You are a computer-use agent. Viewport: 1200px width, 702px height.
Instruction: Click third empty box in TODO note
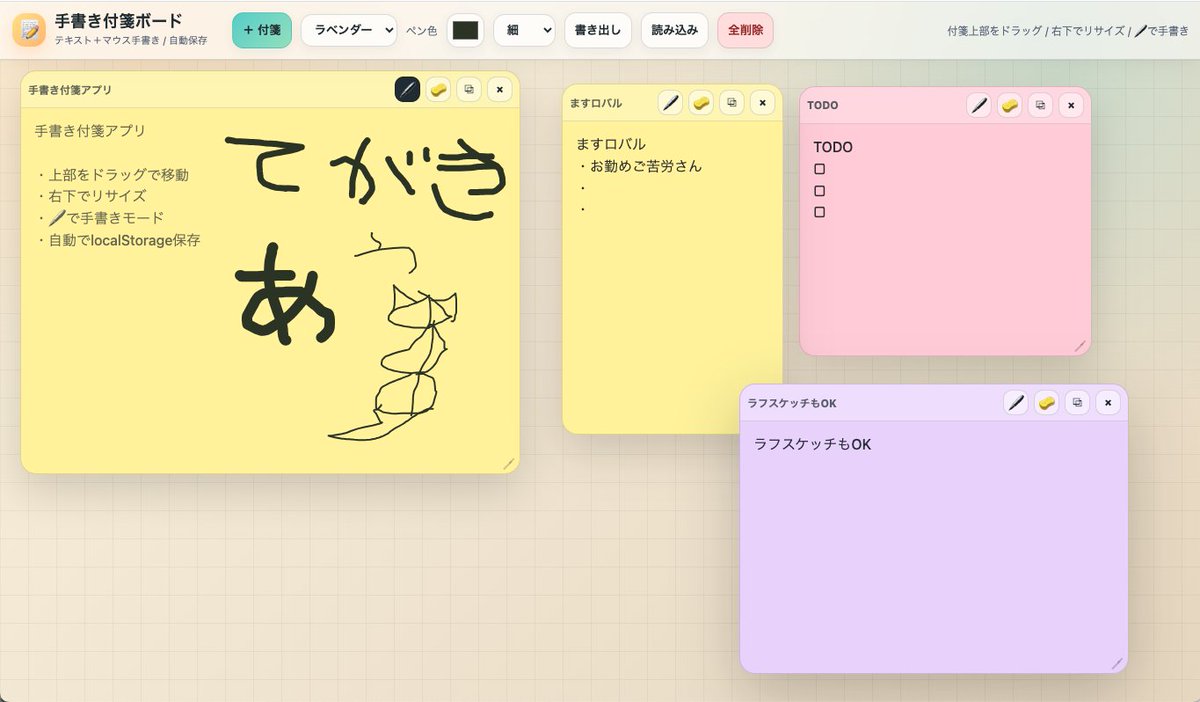(820, 212)
